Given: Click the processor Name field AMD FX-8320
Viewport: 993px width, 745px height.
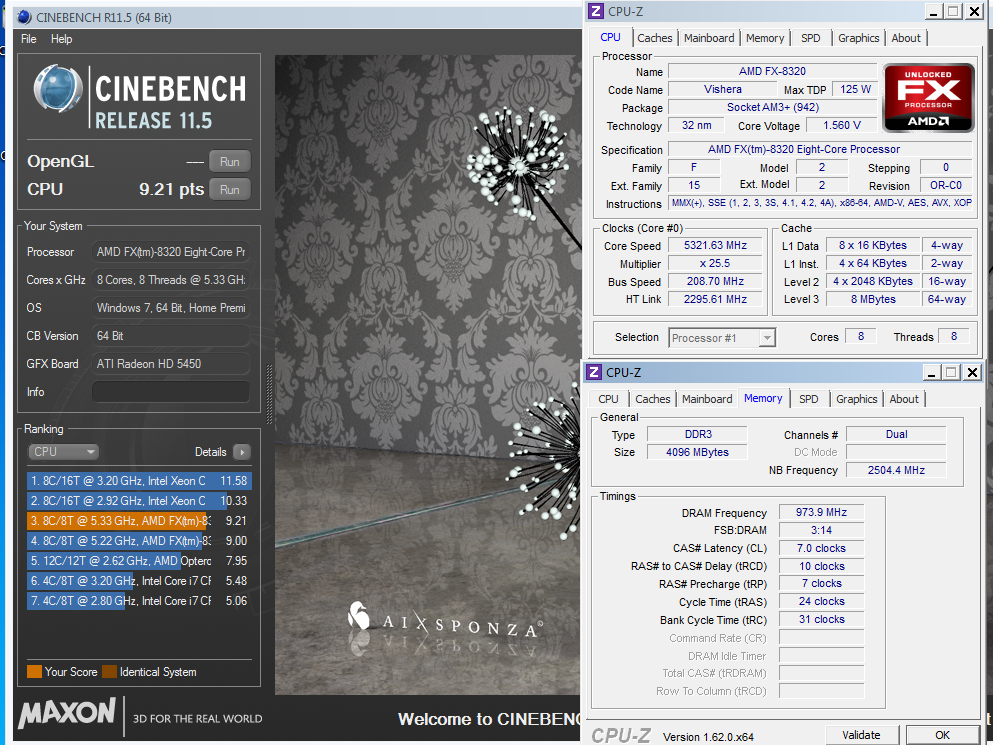Looking at the screenshot, I should click(x=773, y=72).
